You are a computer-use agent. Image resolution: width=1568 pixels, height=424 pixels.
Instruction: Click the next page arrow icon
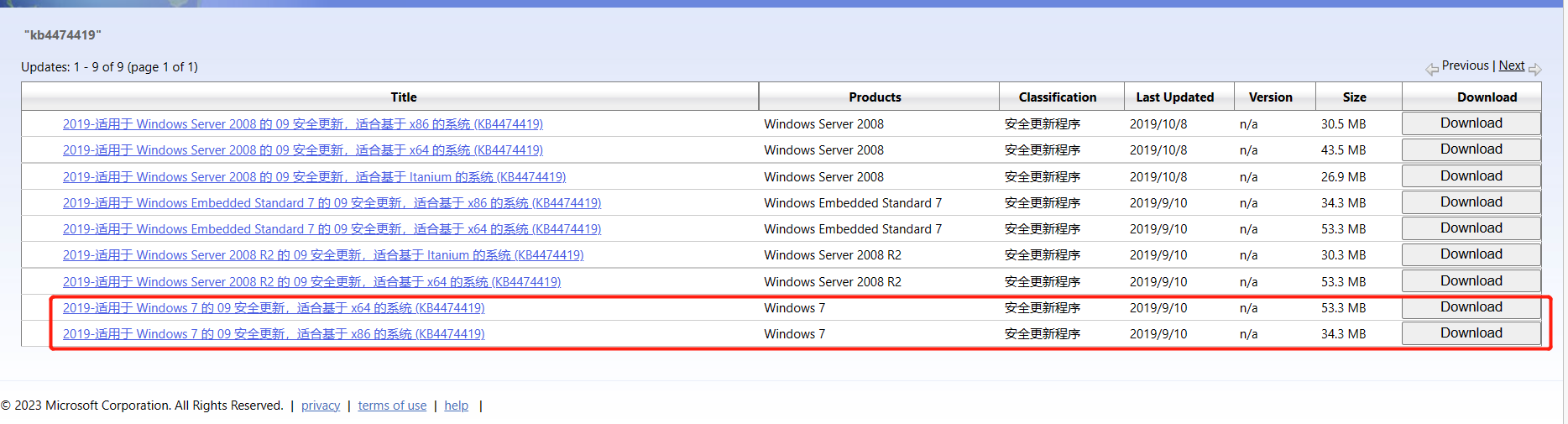1535,70
